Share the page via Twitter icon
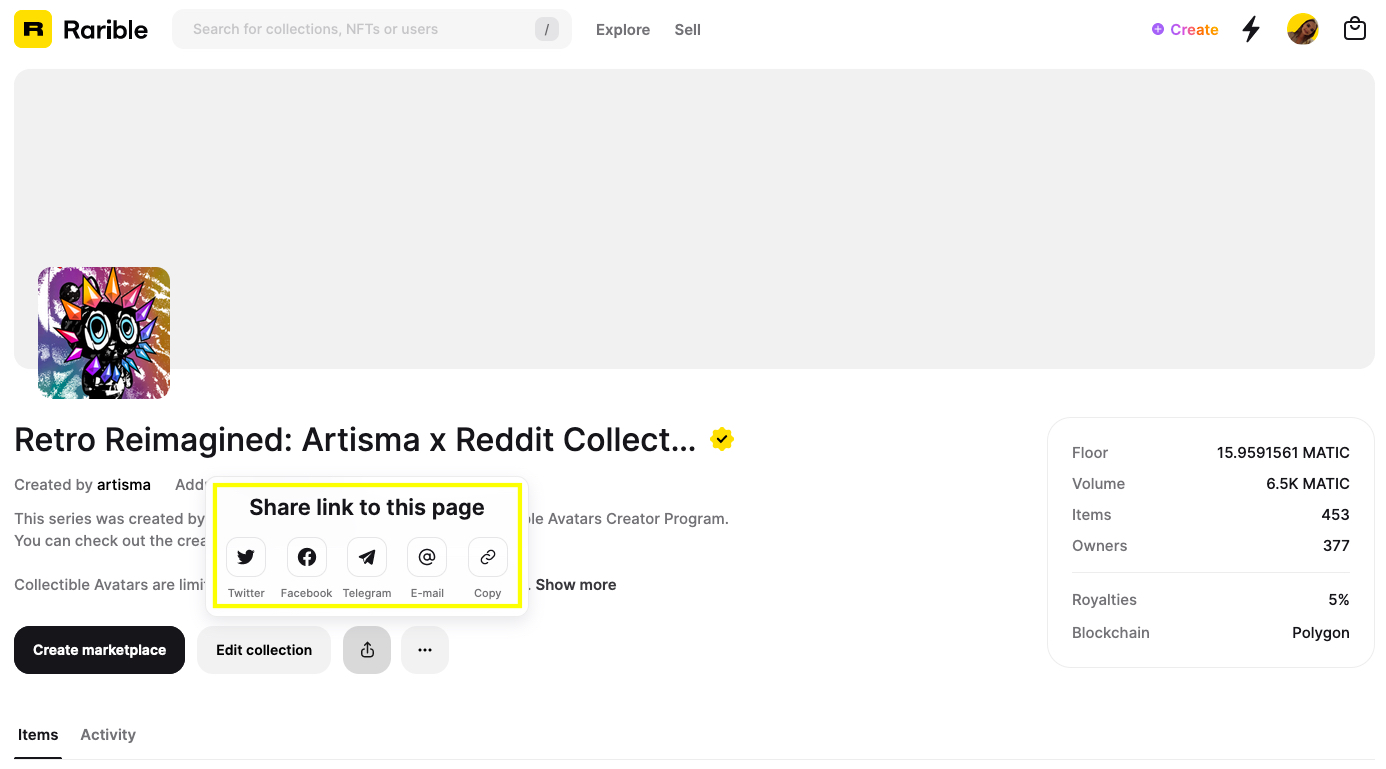This screenshot has width=1386, height=769. (x=246, y=557)
